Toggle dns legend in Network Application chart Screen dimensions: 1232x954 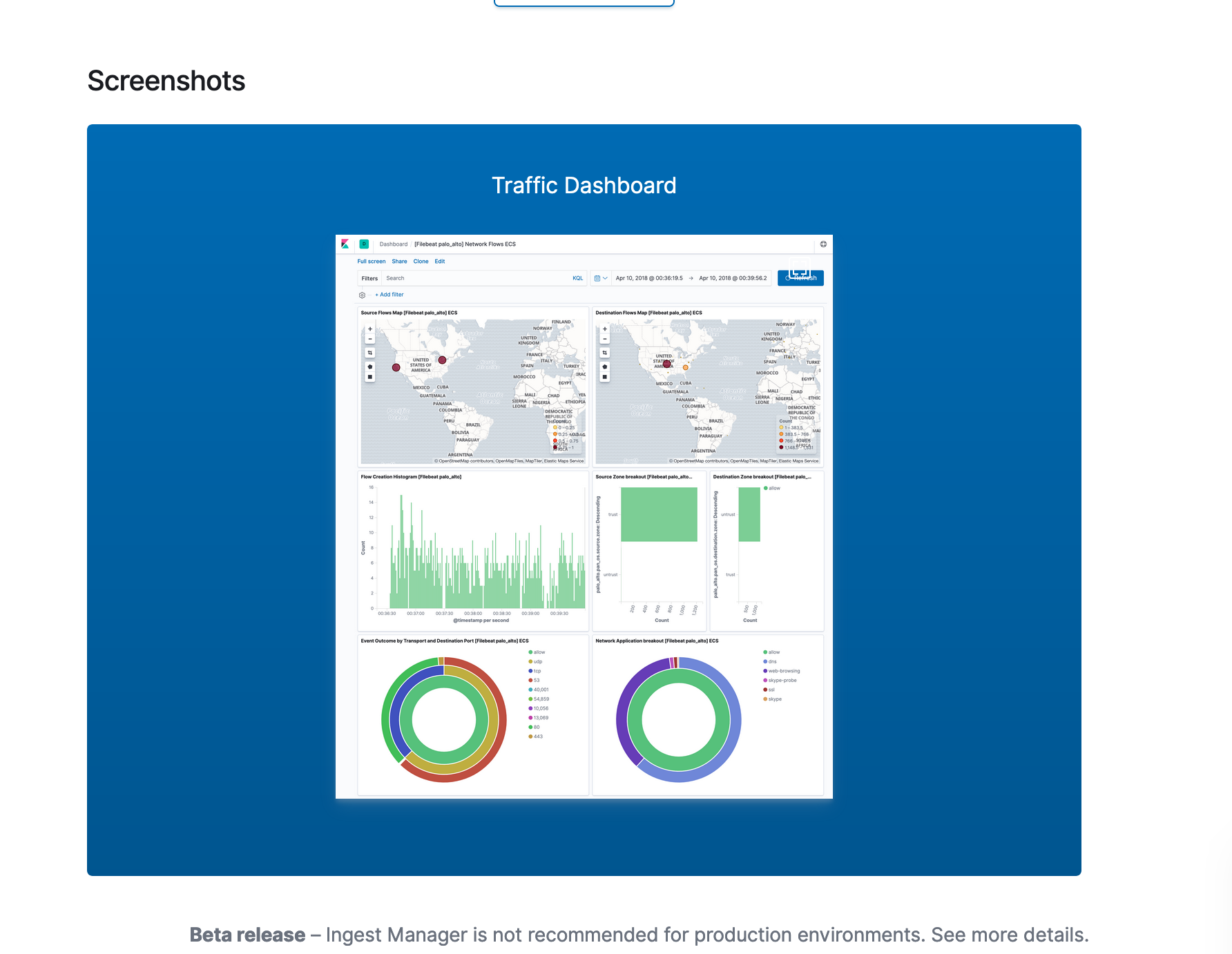pyautogui.click(x=770, y=661)
